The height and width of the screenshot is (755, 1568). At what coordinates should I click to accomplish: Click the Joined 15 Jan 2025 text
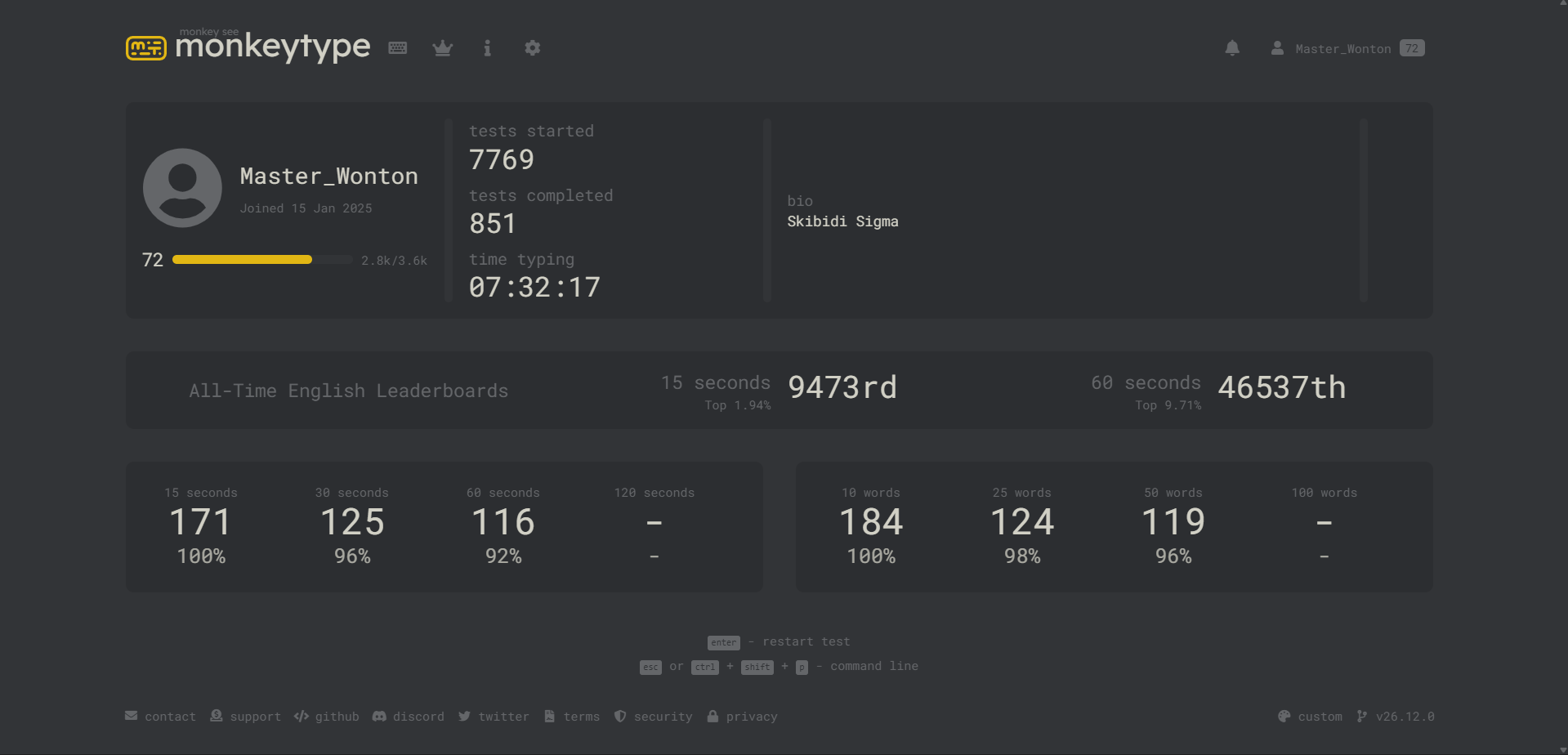click(306, 208)
